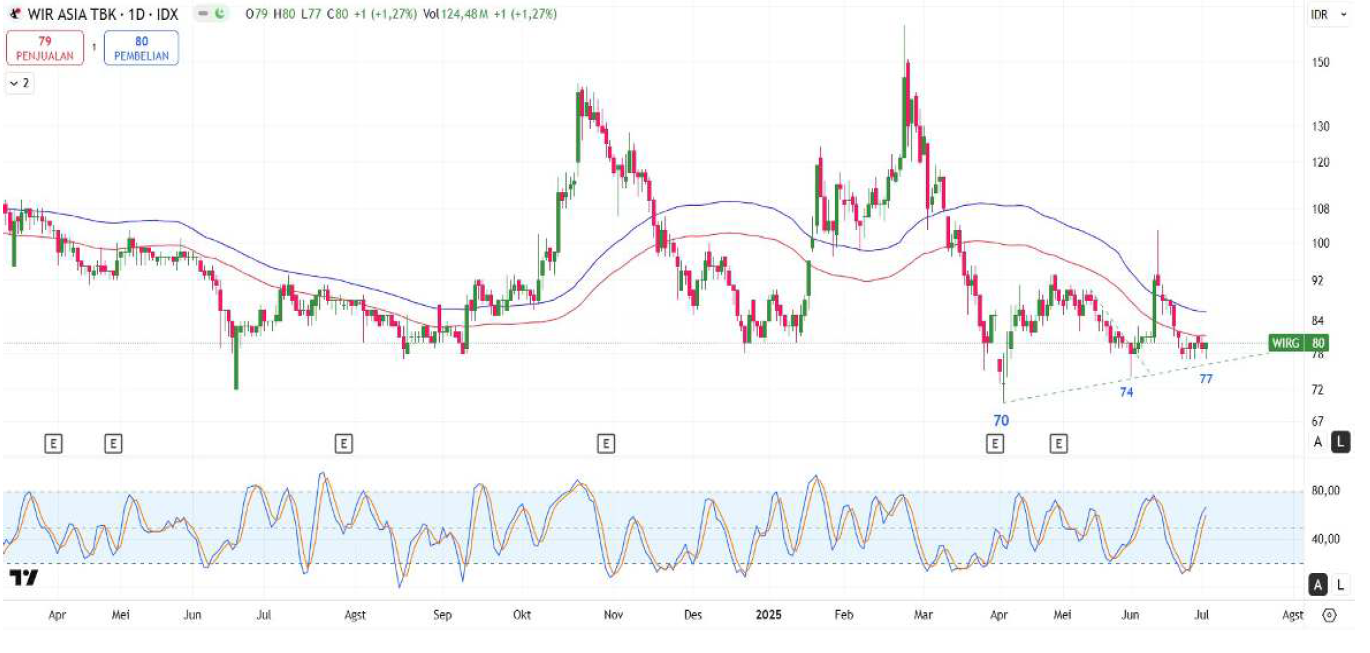Click the green moon market-status icon
This screenshot has height=653, width=1370.
[x=221, y=14]
